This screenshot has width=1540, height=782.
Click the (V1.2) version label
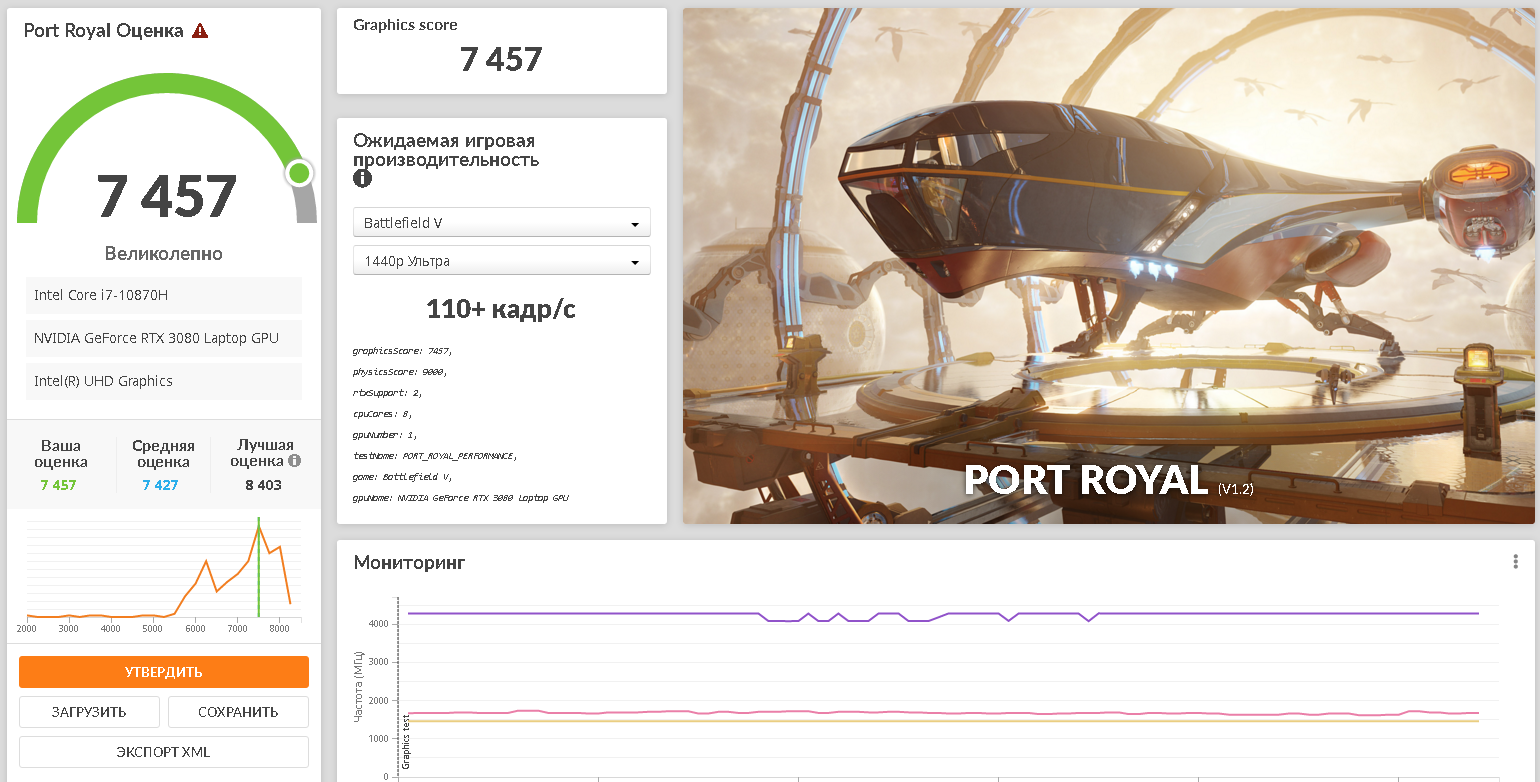click(x=1236, y=489)
